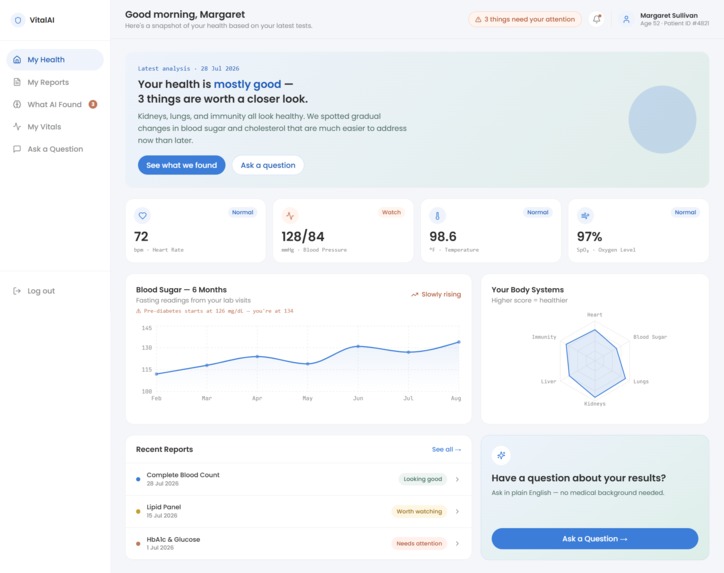Open 3 things need your attention alert
Image resolution: width=724 pixels, height=573 pixels.
coord(525,19)
